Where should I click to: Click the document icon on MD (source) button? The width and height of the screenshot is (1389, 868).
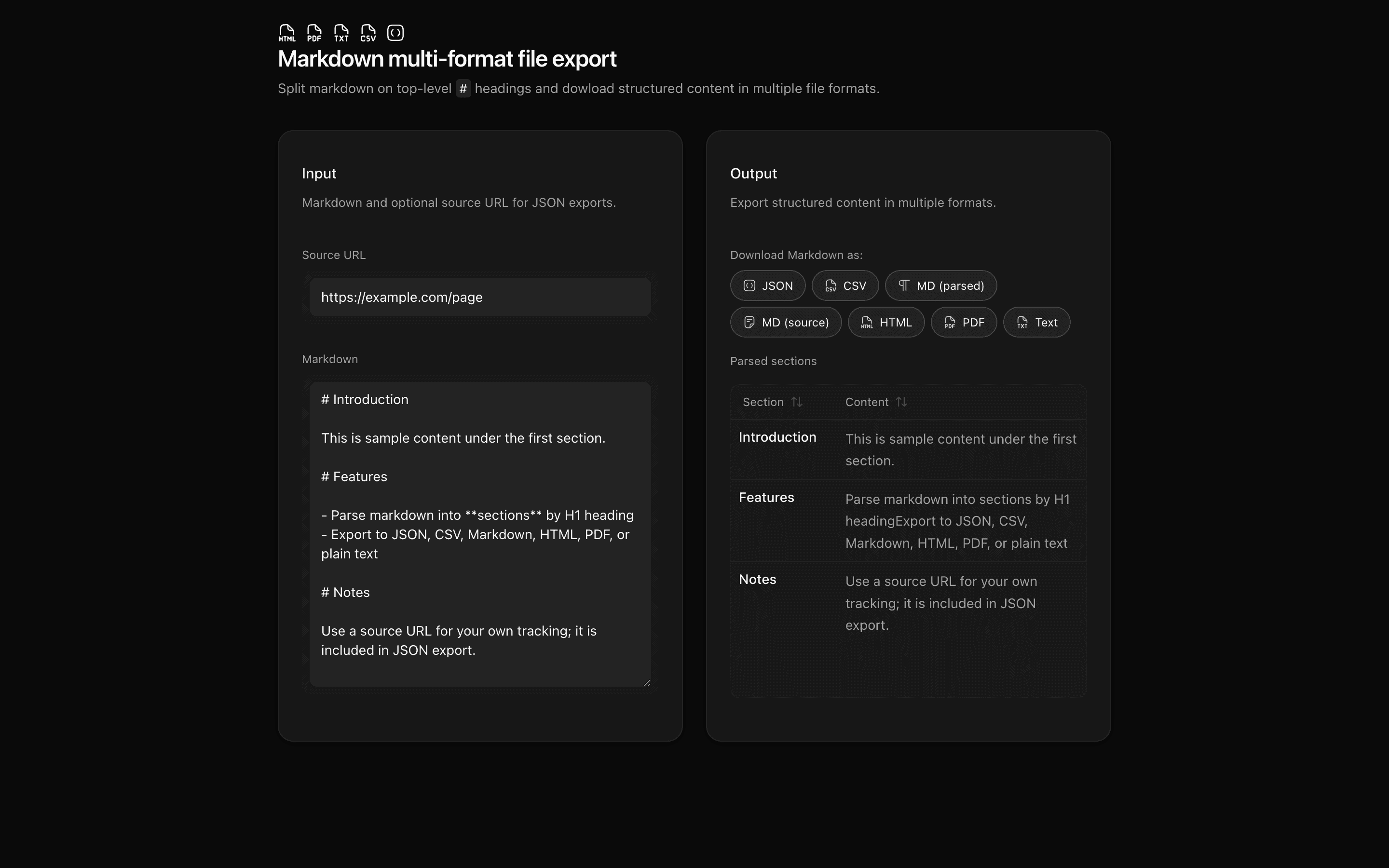[x=749, y=322]
